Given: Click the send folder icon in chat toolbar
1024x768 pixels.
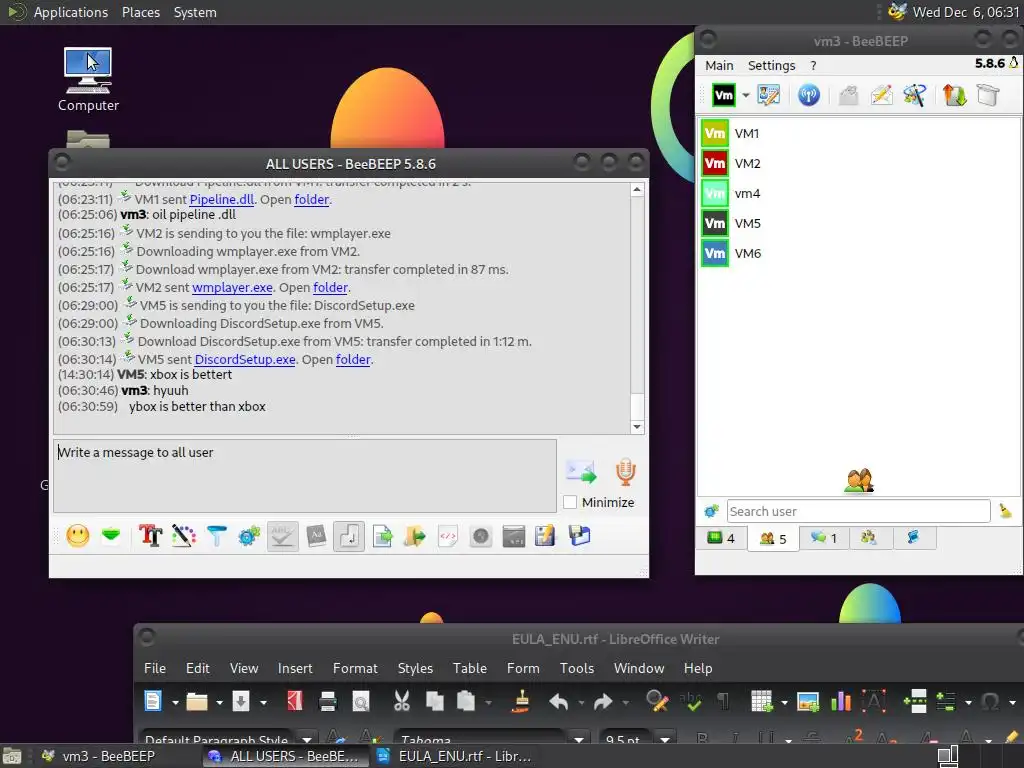Looking at the screenshot, I should point(415,536).
